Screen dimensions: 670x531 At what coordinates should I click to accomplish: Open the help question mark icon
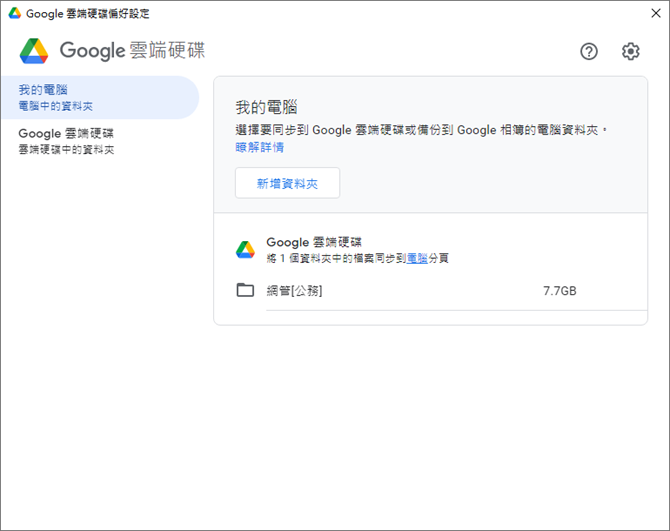(588, 51)
